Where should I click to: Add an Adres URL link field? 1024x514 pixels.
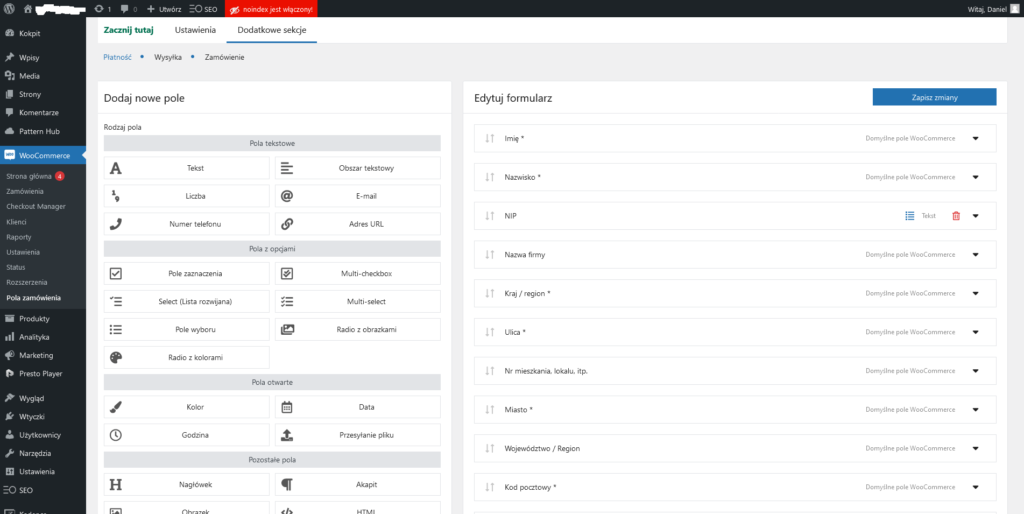pos(358,224)
